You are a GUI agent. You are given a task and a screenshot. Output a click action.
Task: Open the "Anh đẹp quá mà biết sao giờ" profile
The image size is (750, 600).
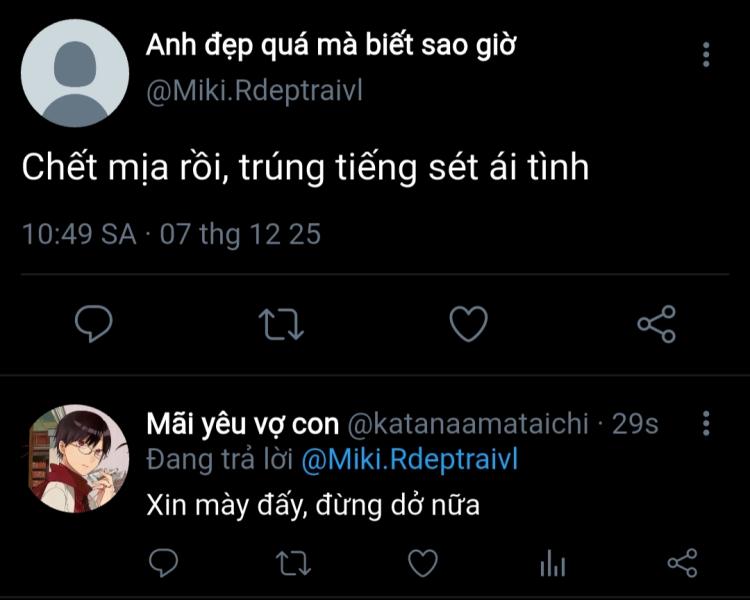[x=331, y=45]
